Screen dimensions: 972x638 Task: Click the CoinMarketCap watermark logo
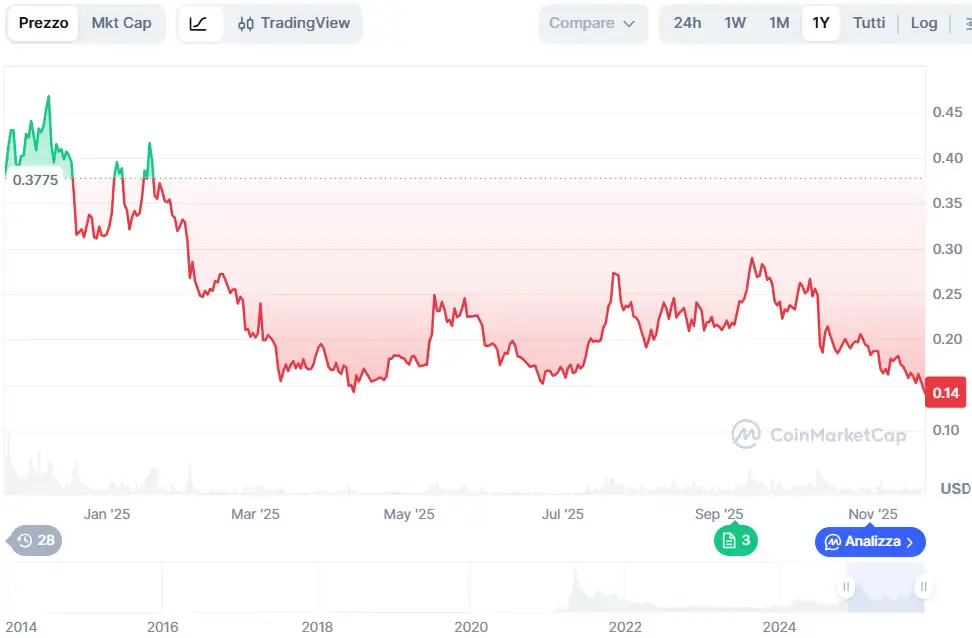[819, 434]
